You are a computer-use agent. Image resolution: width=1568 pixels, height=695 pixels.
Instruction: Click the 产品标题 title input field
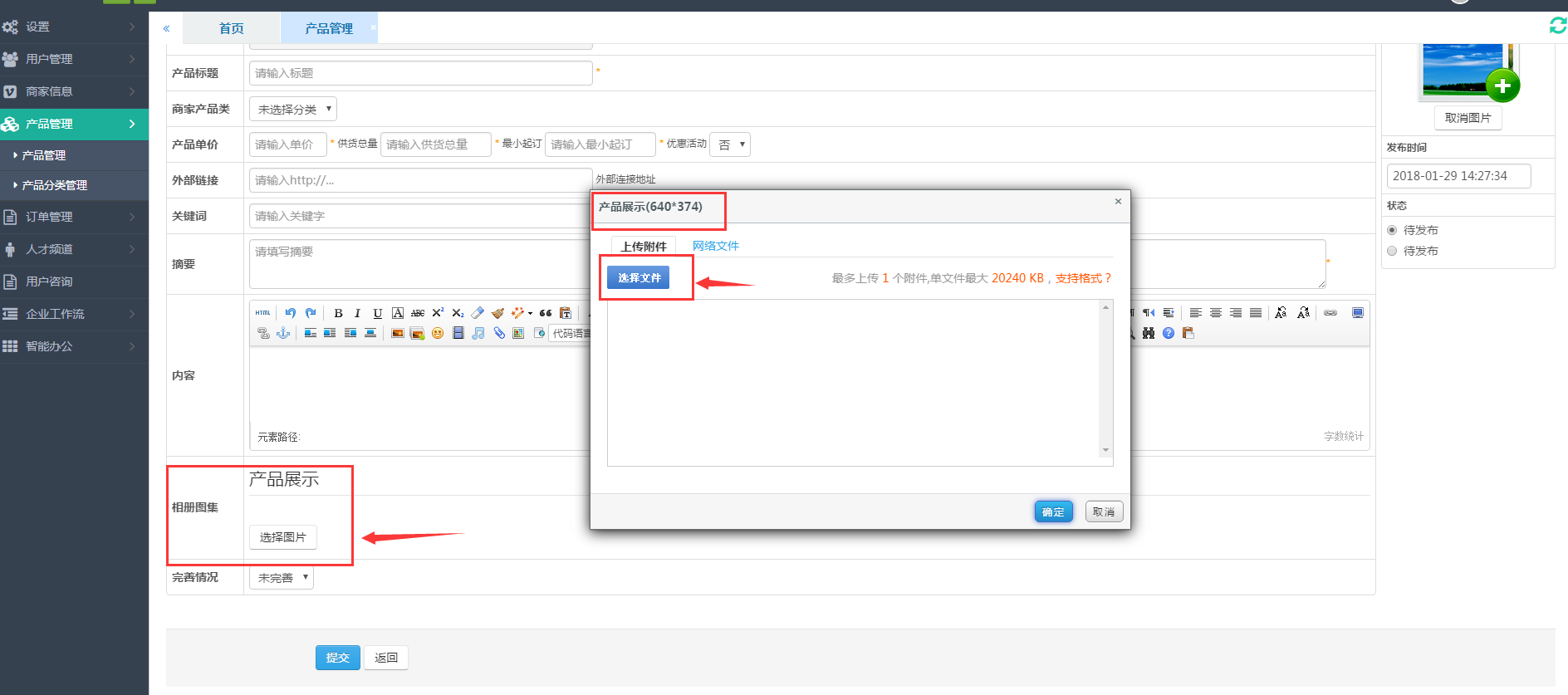(420, 73)
